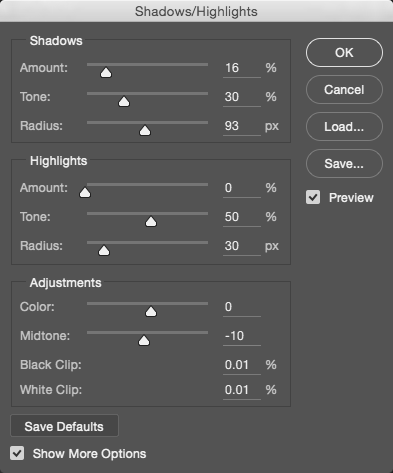Click Save Defaults button

(64, 426)
